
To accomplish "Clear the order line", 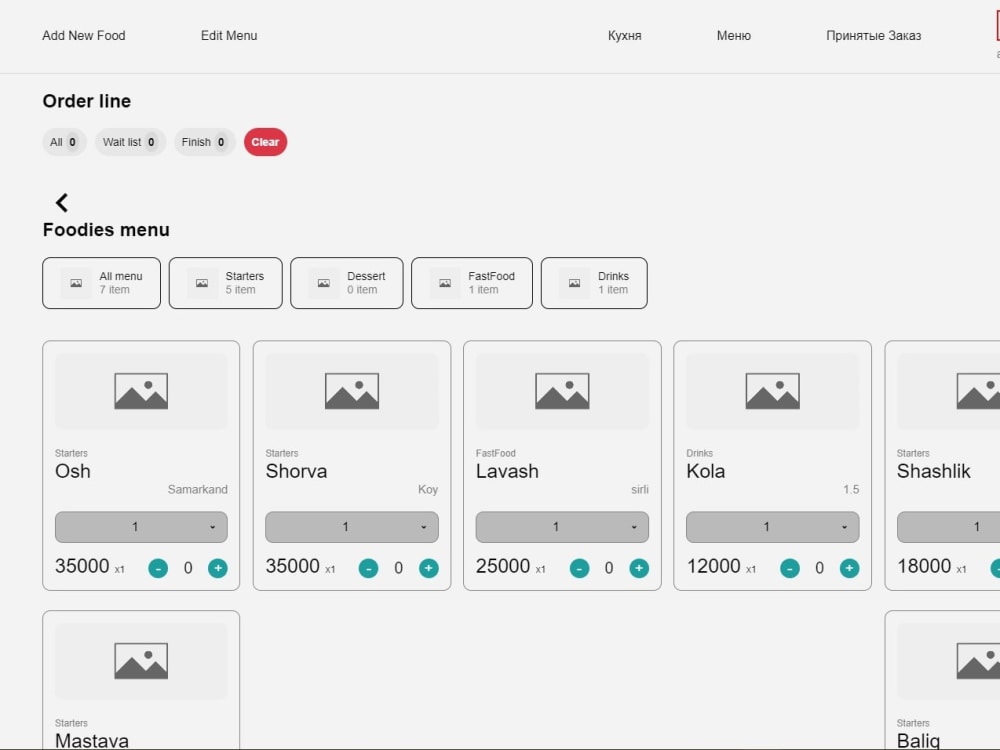I will pyautogui.click(x=265, y=142).
